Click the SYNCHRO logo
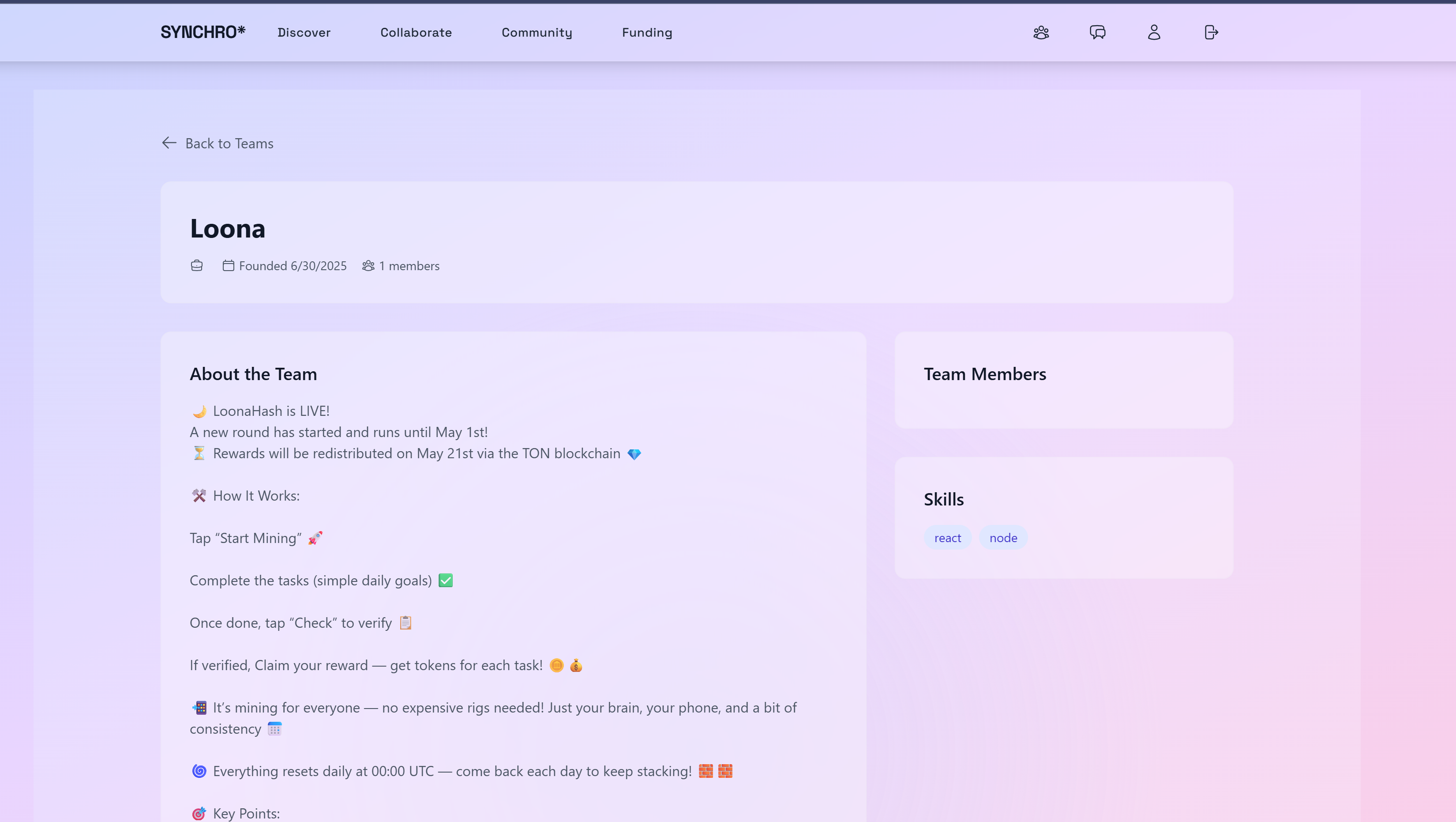Screen dimensions: 1456x822 coord(203,32)
